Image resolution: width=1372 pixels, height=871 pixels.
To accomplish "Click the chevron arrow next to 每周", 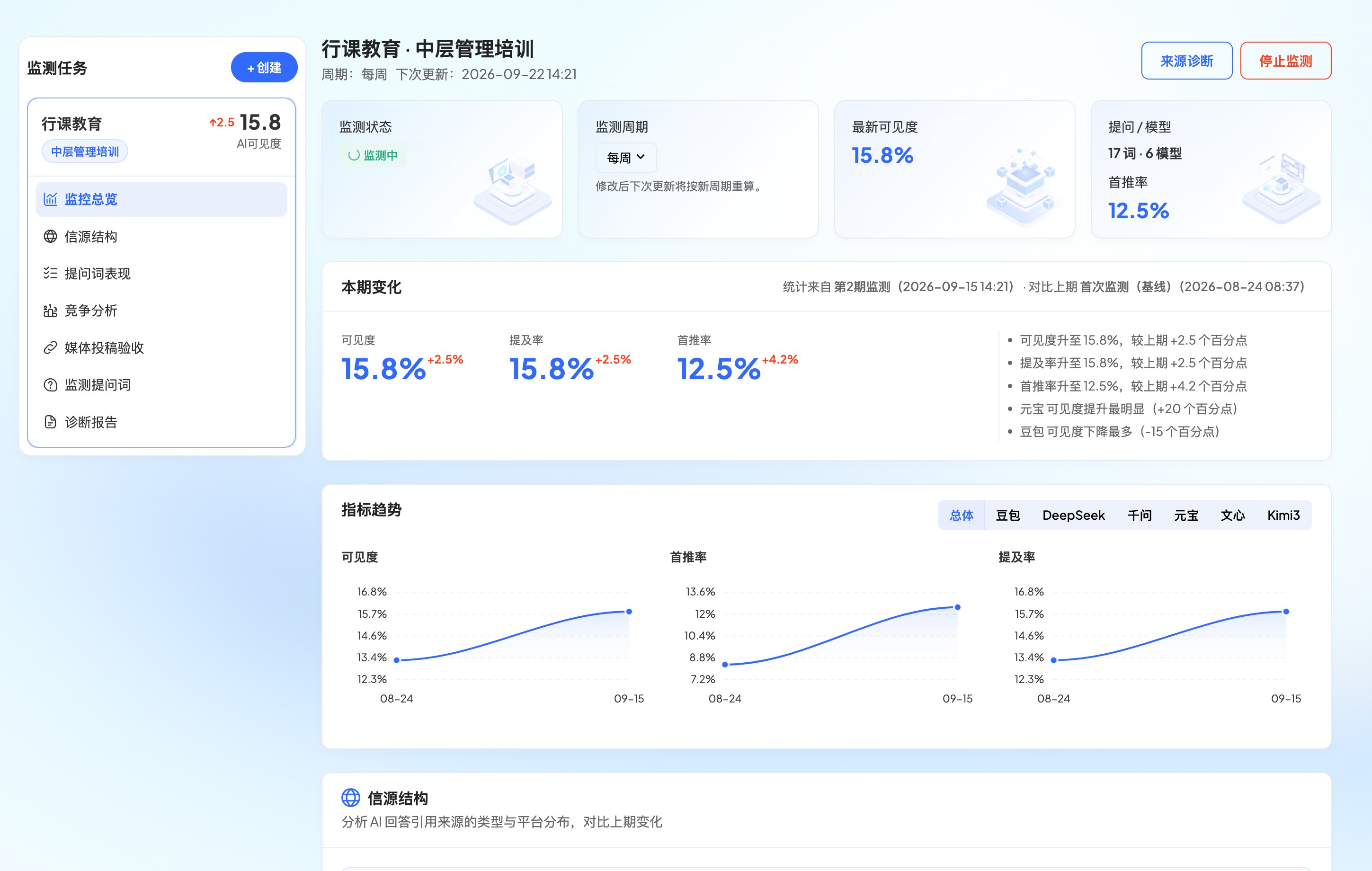I will (x=641, y=157).
